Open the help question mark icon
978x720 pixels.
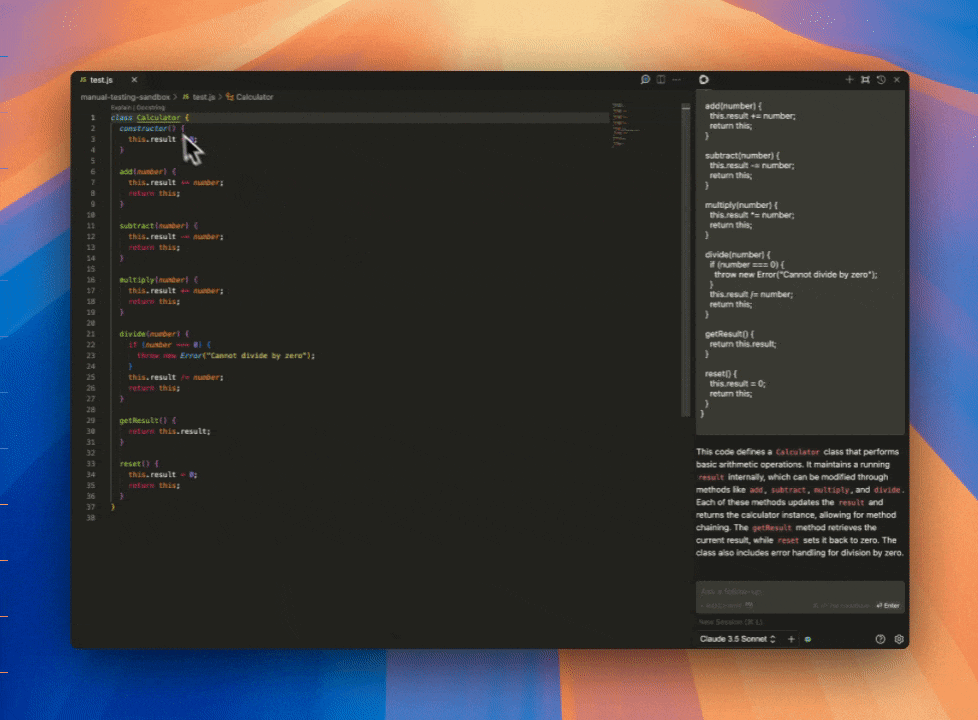click(x=880, y=639)
